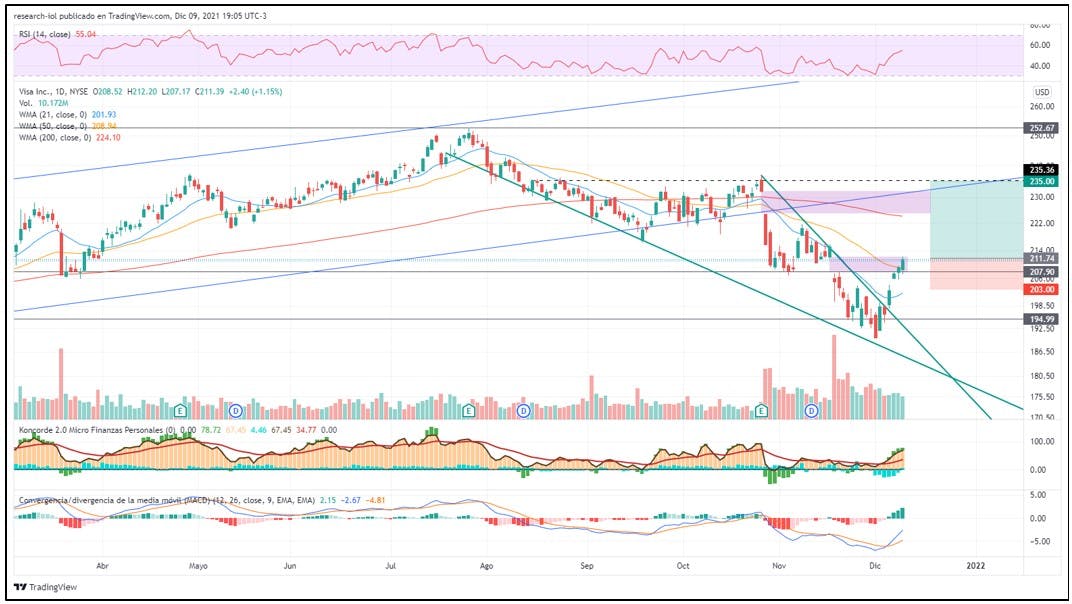The width and height of the screenshot is (1072, 604).
Task: Click the black 235.36 price label
Action: tap(1042, 170)
